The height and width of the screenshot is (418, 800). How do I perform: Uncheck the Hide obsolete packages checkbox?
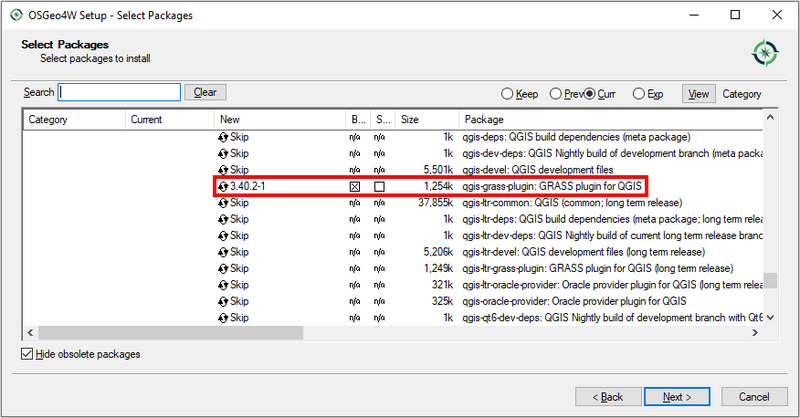click(x=27, y=354)
